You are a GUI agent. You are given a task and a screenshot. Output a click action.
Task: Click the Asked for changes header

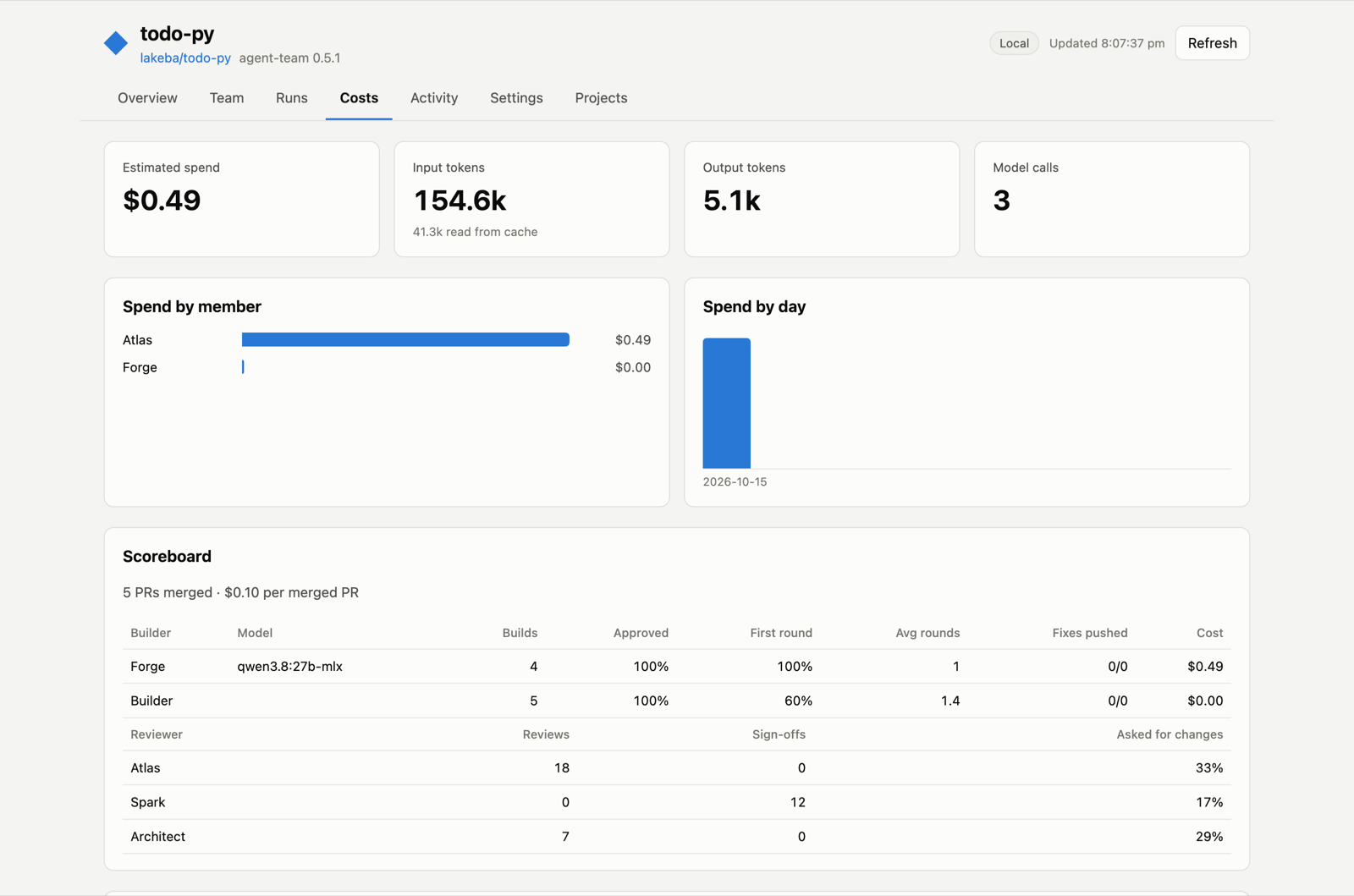[x=1170, y=734]
